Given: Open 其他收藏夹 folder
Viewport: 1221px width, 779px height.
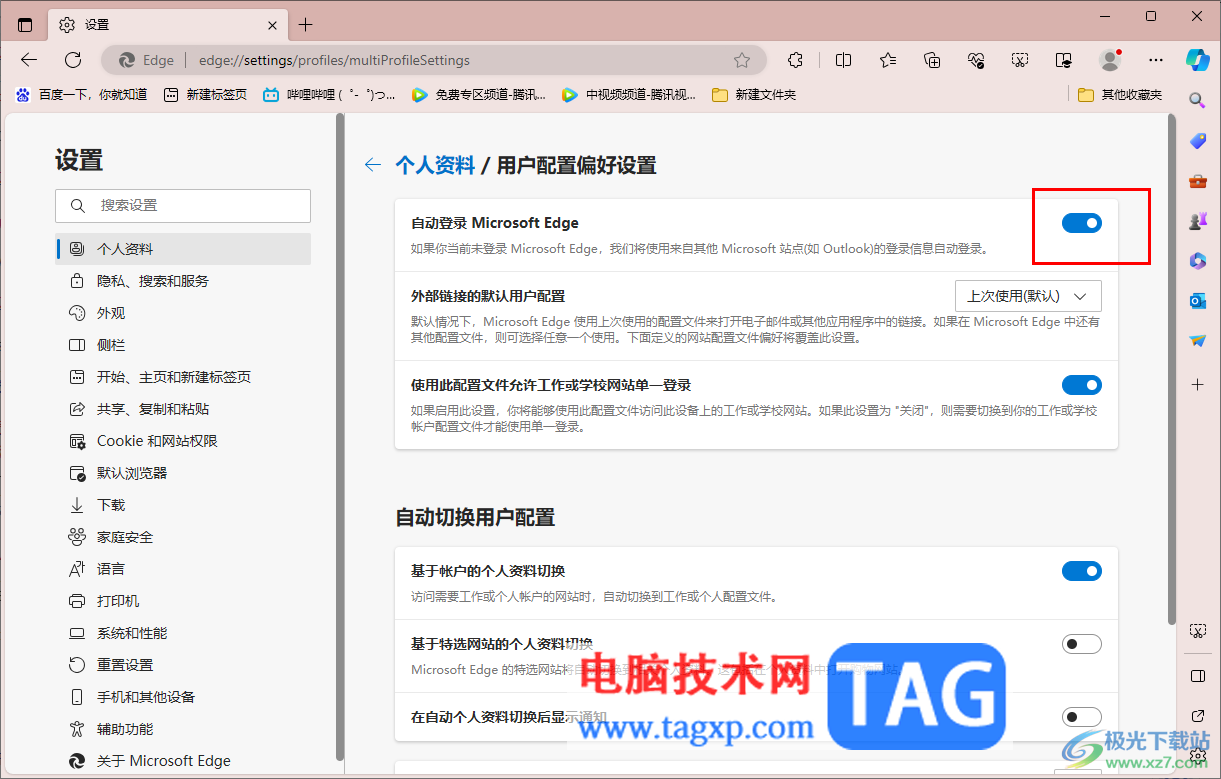Looking at the screenshot, I should (x=1120, y=95).
